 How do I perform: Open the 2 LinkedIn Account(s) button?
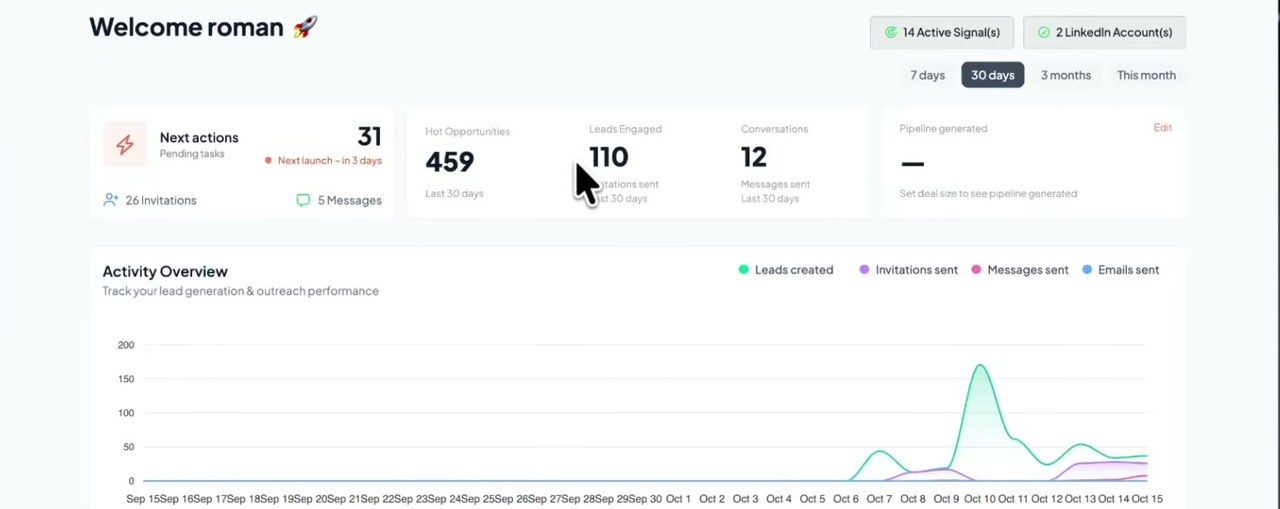(1104, 32)
